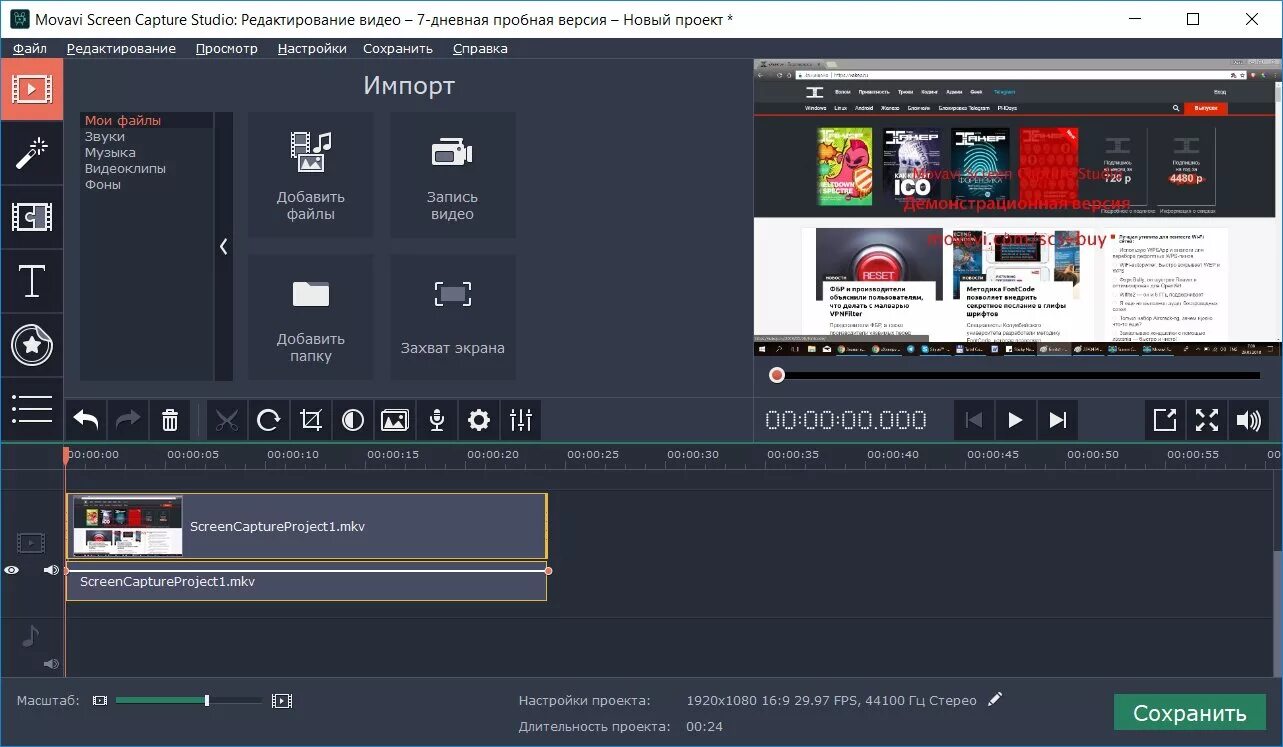Open the Transitions tab in sidebar
This screenshot has width=1283, height=747.
31,217
